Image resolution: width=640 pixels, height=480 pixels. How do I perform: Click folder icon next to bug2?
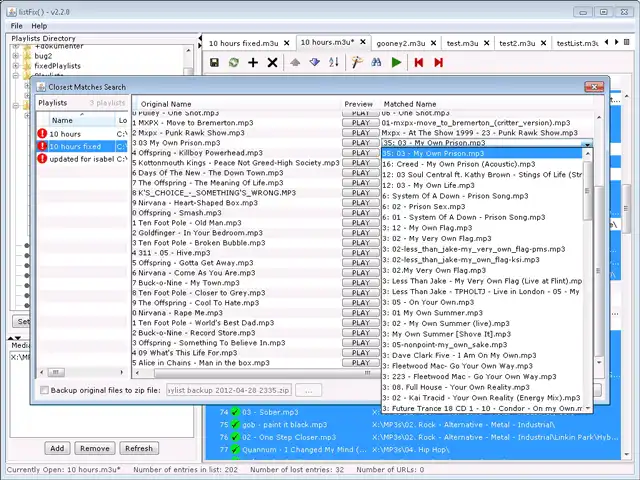pos(27,56)
